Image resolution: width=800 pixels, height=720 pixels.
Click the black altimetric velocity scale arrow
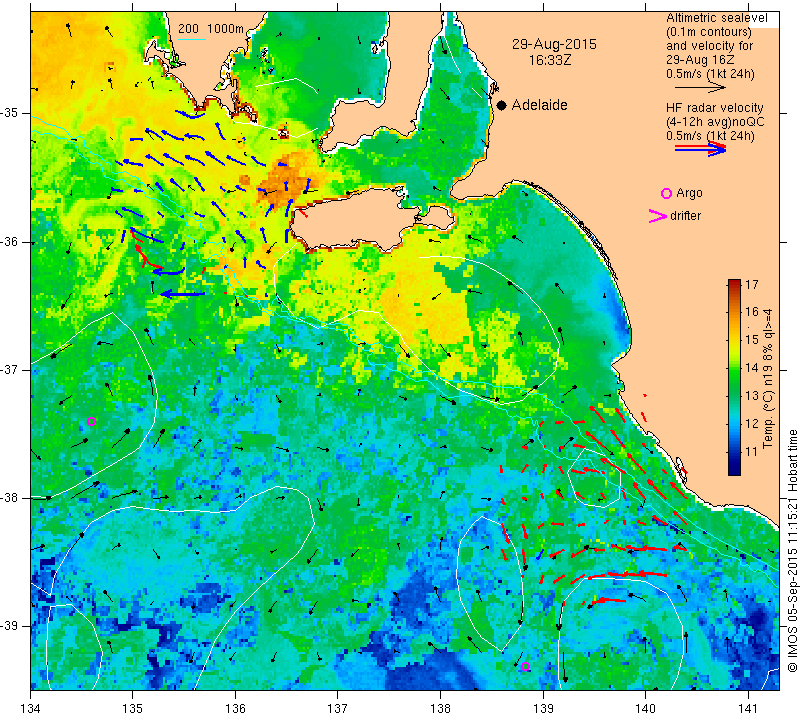point(700,88)
